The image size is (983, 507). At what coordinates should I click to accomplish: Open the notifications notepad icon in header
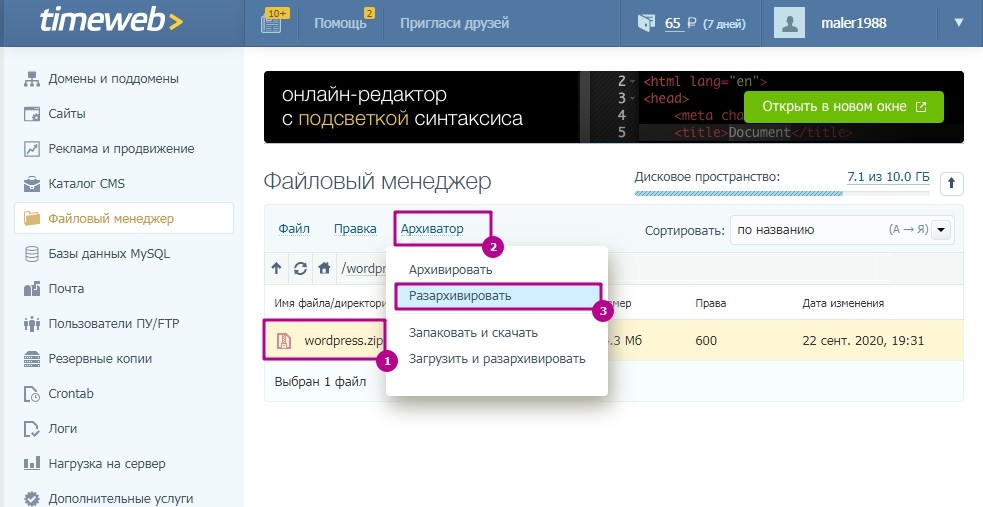pos(271,23)
